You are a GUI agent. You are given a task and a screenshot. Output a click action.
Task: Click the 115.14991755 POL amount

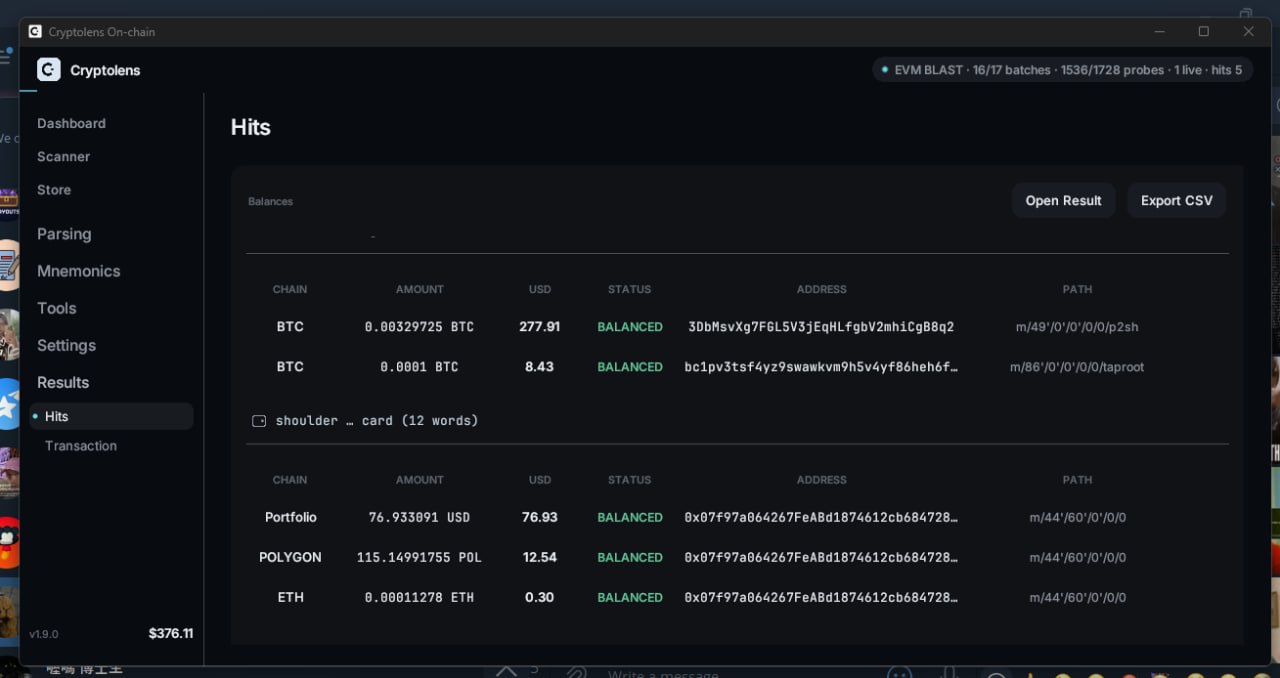pyautogui.click(x=419, y=557)
